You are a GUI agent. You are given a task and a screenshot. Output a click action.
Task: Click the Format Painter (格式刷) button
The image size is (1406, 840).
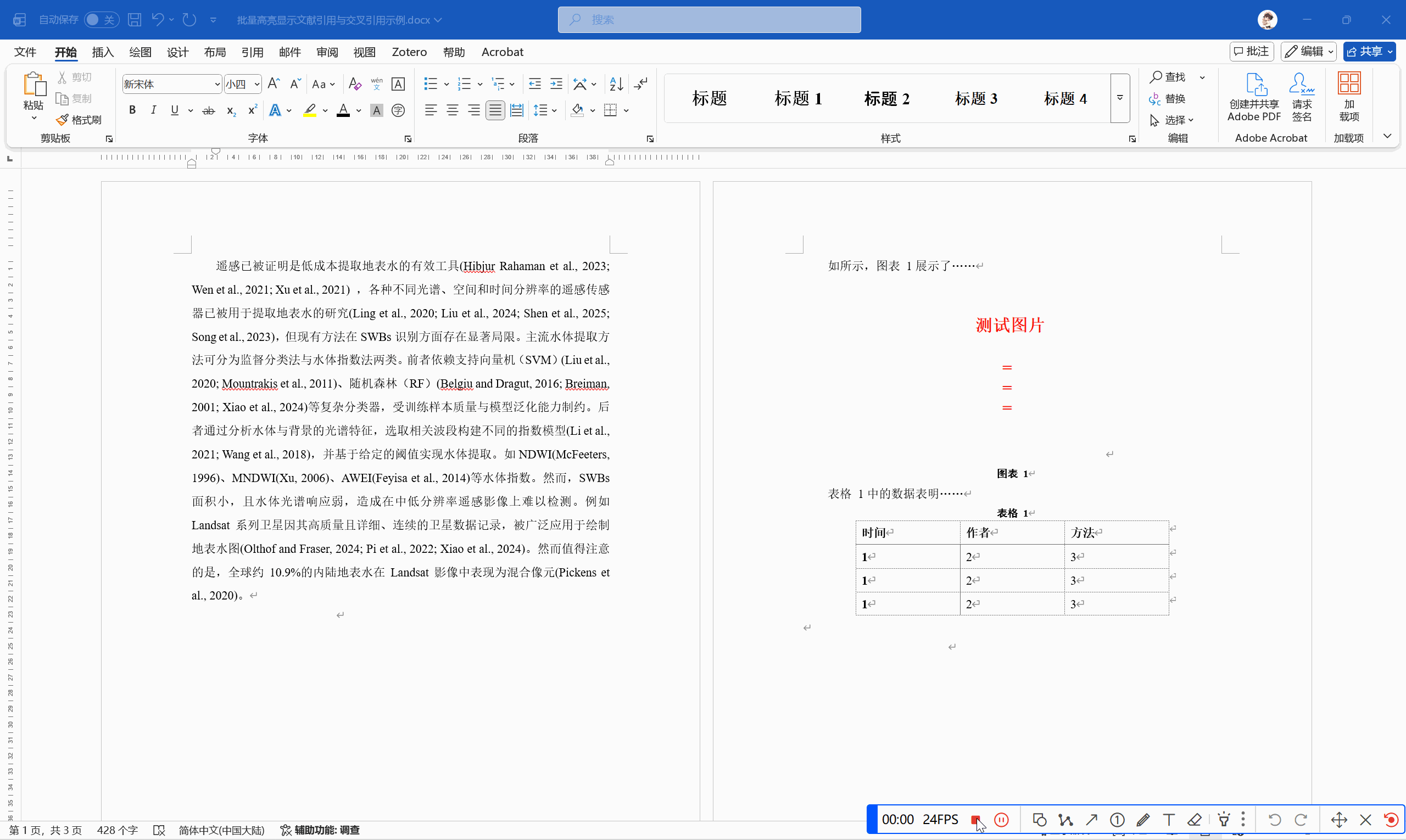79,120
